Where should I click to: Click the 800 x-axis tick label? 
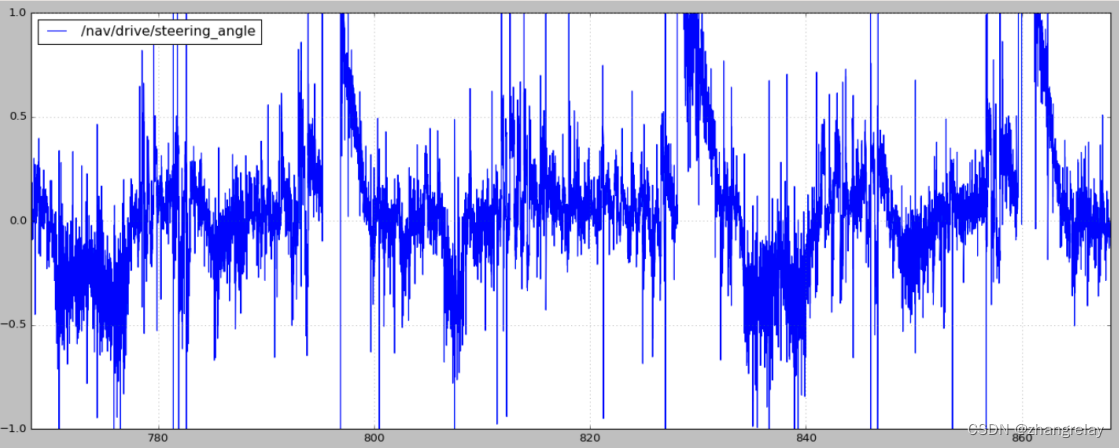375,437
